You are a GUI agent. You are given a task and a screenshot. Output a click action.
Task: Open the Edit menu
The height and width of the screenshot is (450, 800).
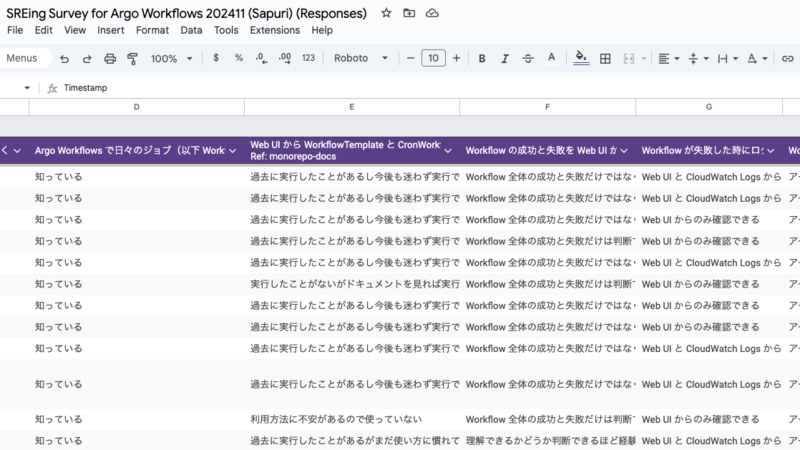43,30
